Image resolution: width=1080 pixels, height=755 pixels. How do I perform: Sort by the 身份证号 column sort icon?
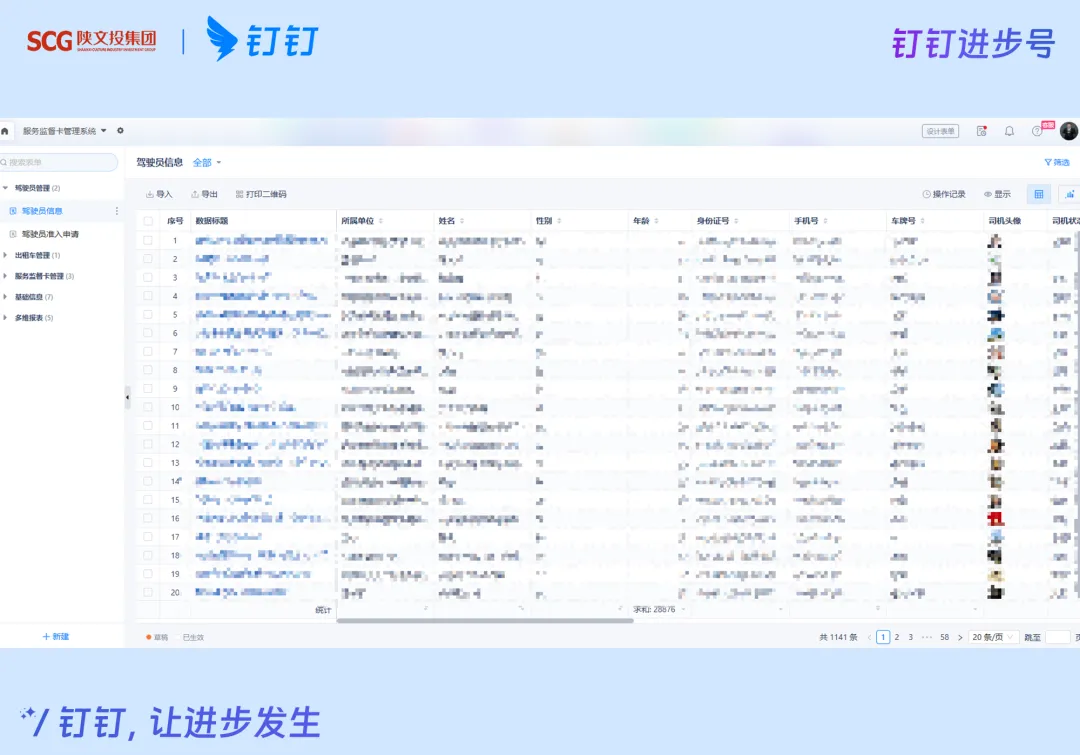(x=736, y=221)
